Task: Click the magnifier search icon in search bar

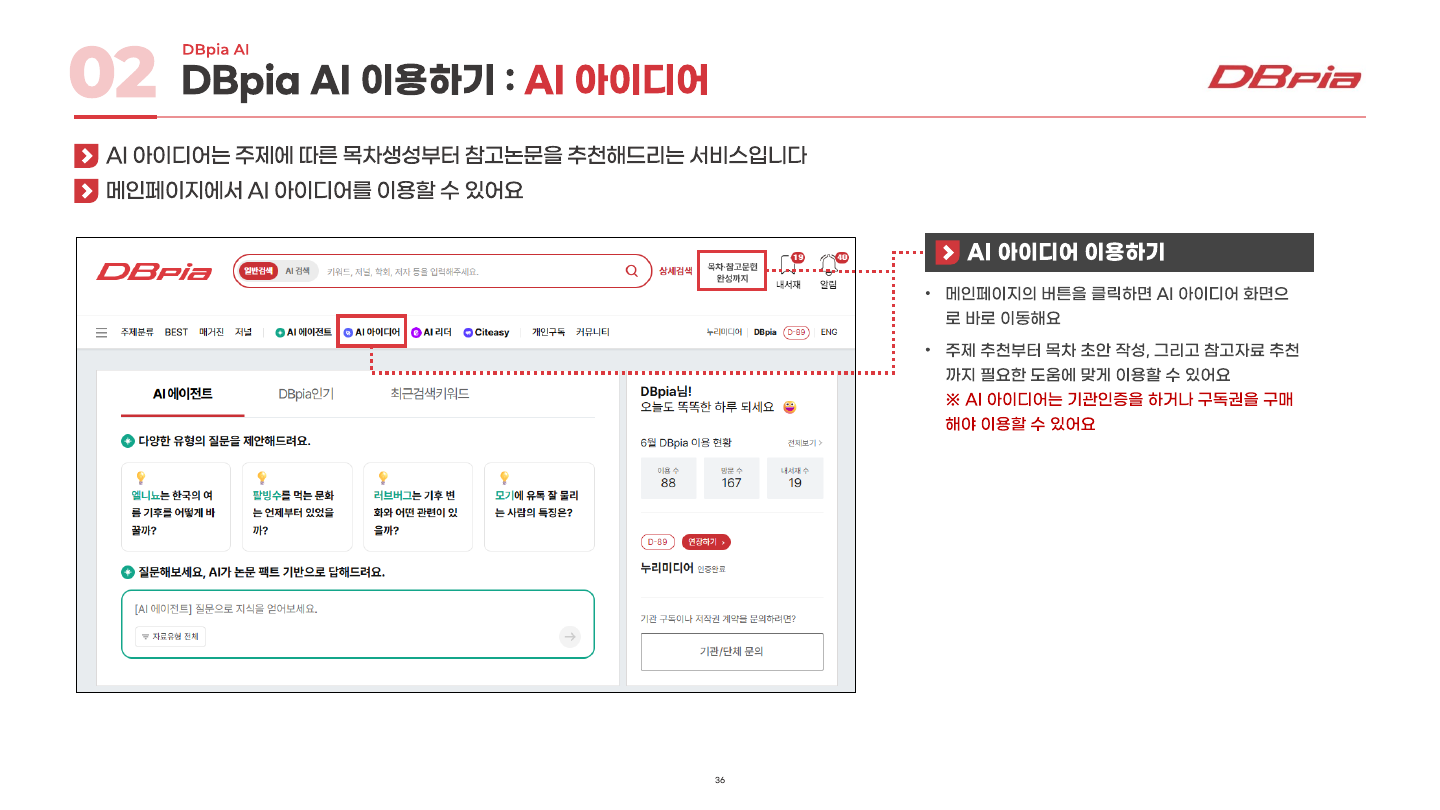Action: pyautogui.click(x=631, y=270)
